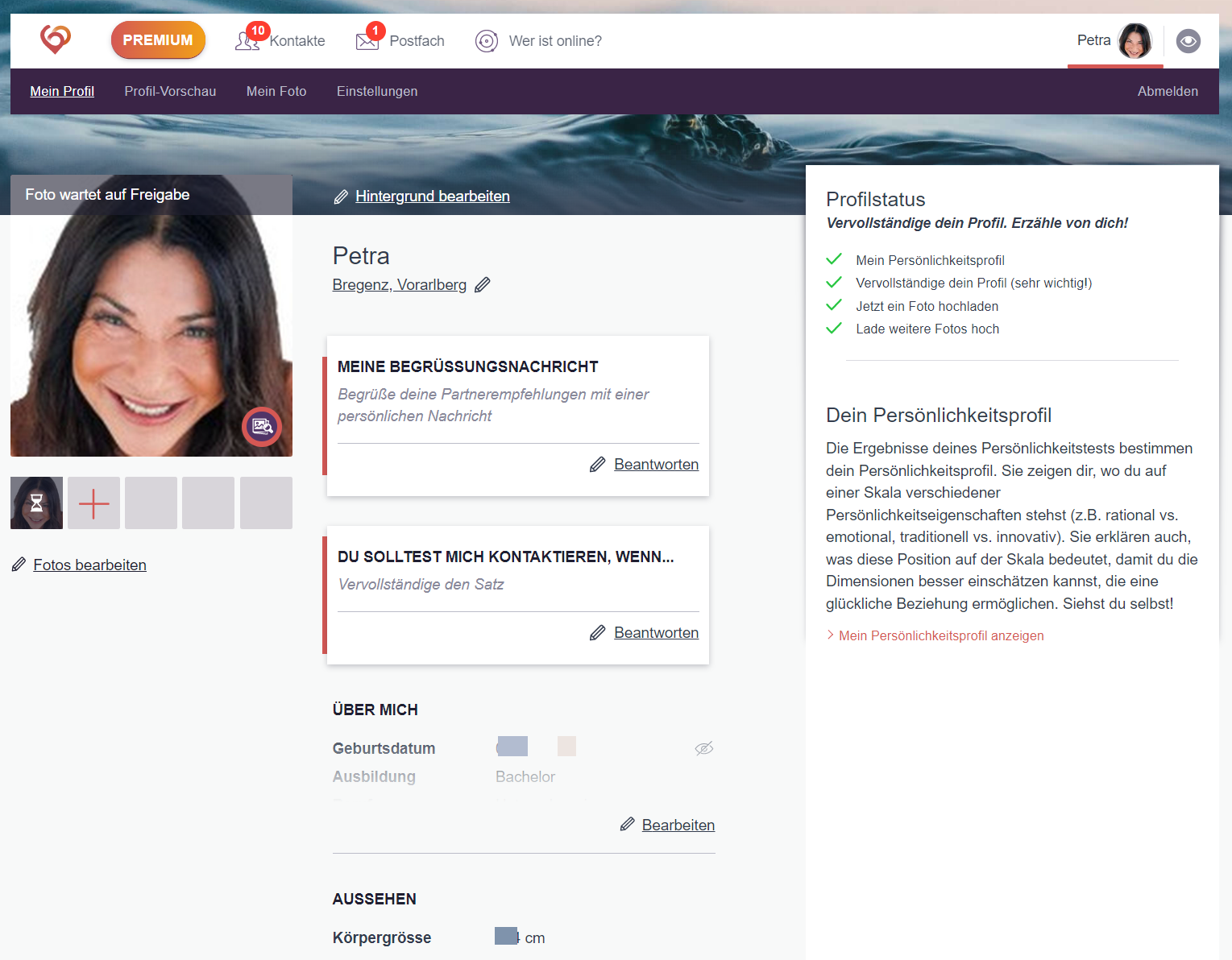This screenshot has width=1232, height=960.
Task: Click pencil icon beside Hintergrund bearbeiten
Action: pyautogui.click(x=341, y=197)
